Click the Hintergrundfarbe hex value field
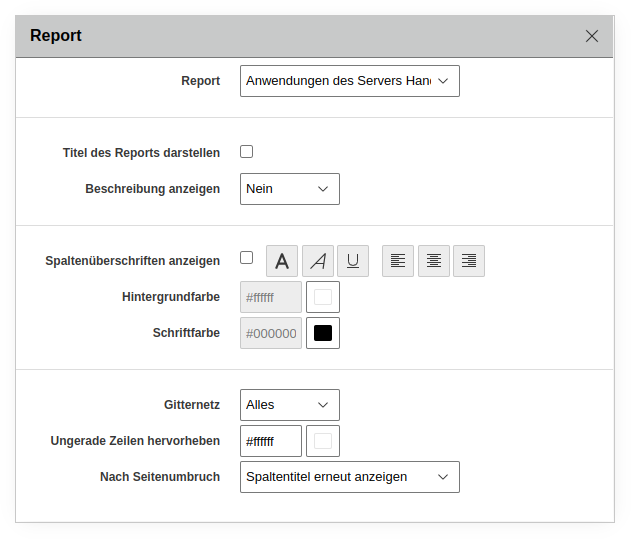Viewport: 631px width, 539px height. pyautogui.click(x=271, y=297)
